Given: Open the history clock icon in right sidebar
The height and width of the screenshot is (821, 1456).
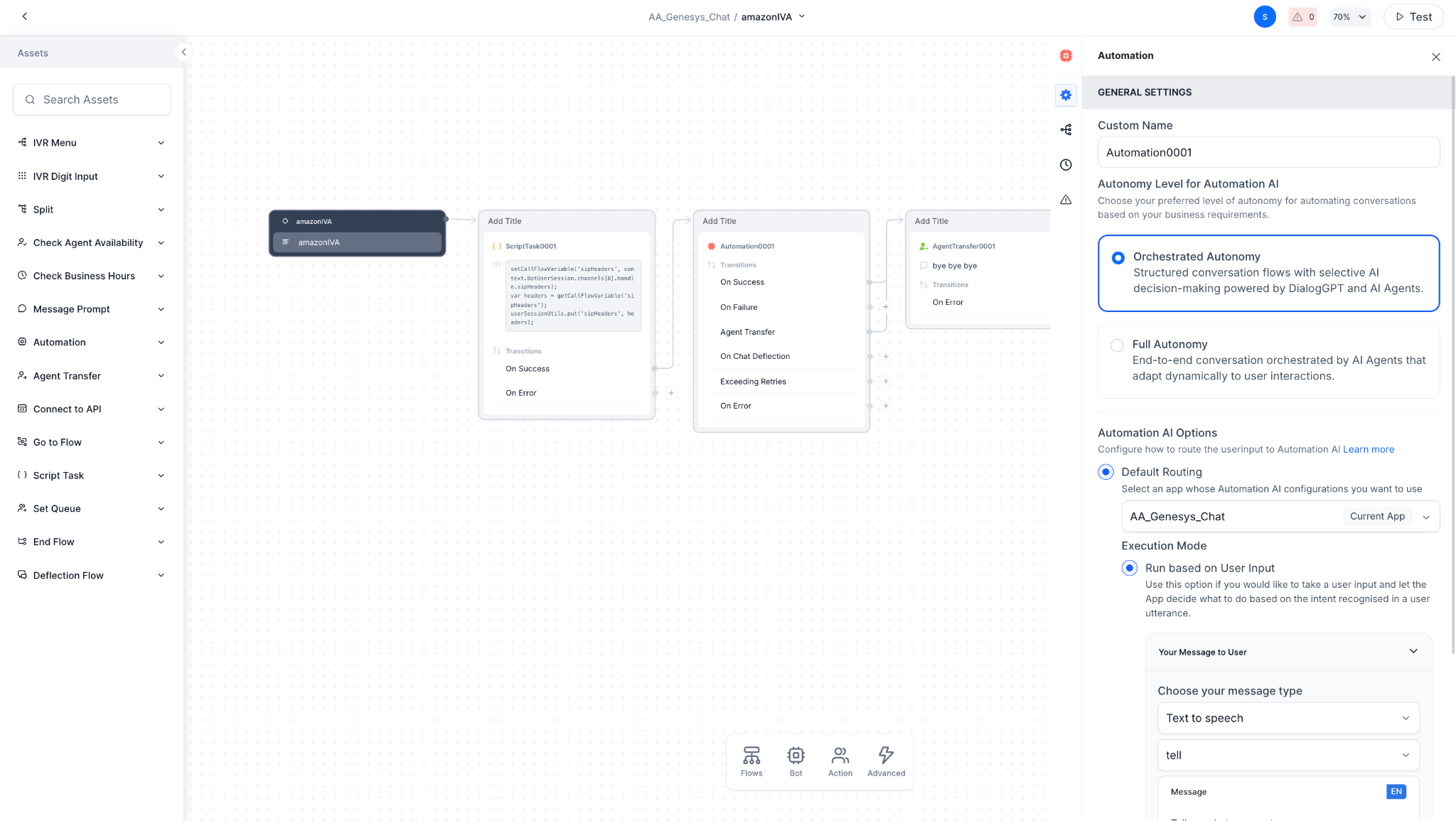Looking at the screenshot, I should coord(1065,164).
